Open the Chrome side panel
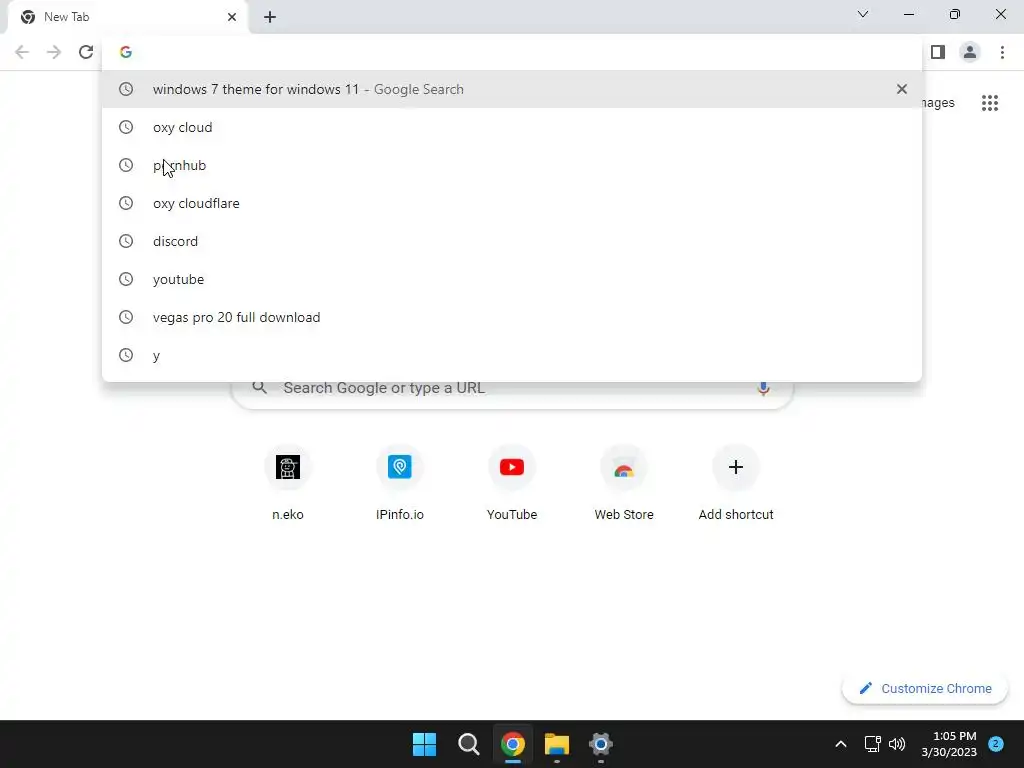 coord(938,52)
